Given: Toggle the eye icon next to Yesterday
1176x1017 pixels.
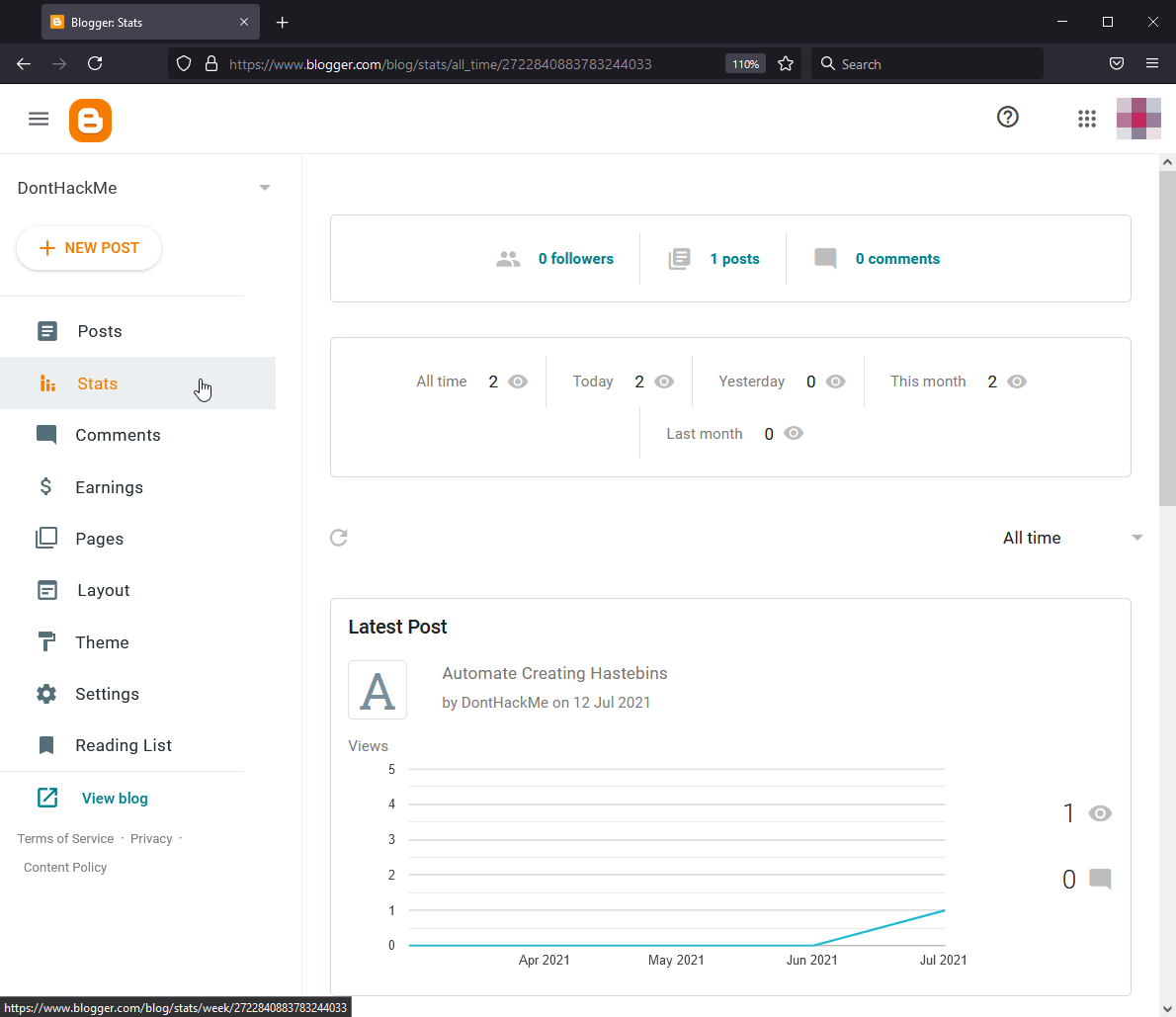Looking at the screenshot, I should (836, 381).
